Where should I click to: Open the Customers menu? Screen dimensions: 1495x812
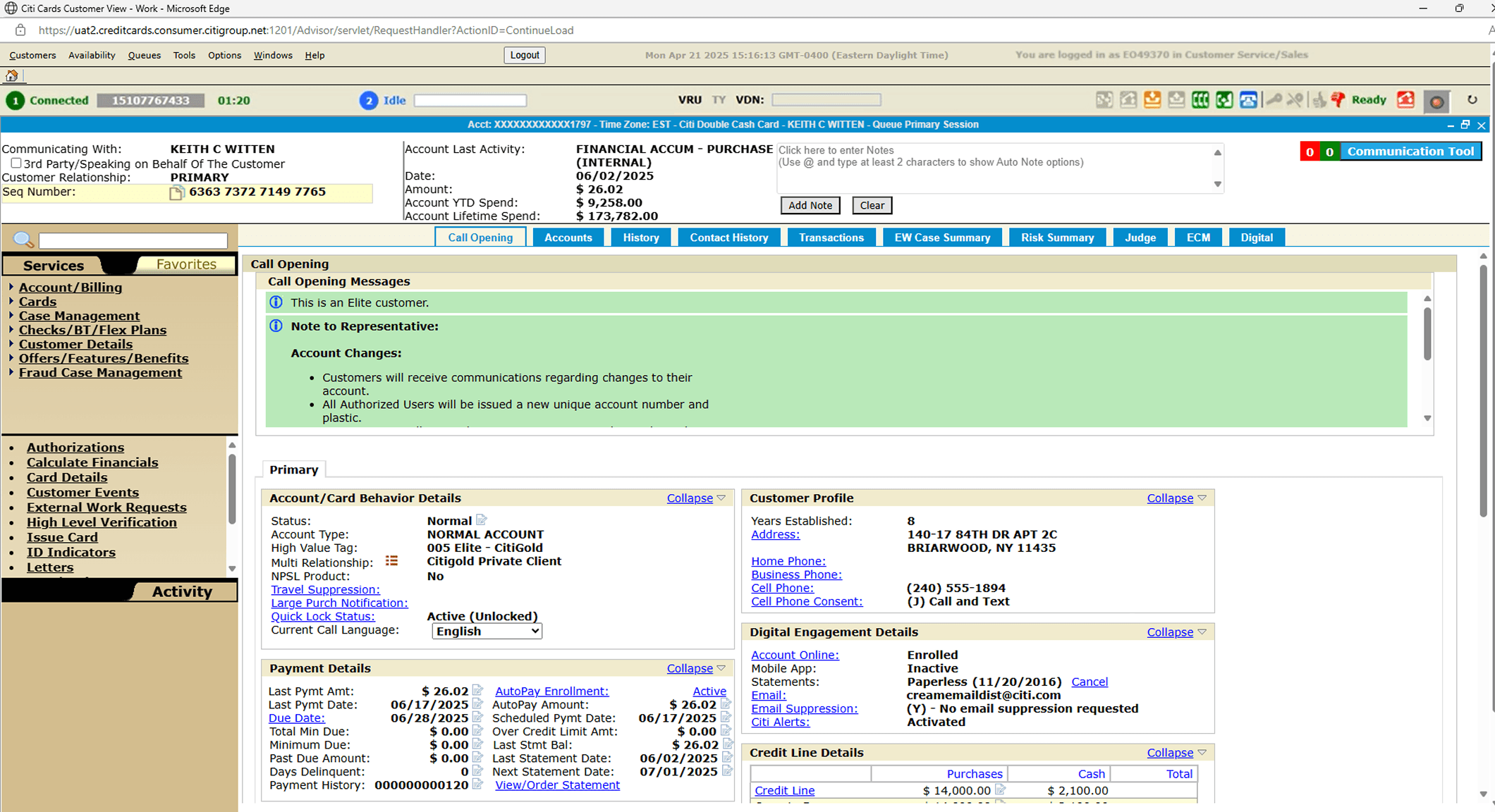pos(32,55)
